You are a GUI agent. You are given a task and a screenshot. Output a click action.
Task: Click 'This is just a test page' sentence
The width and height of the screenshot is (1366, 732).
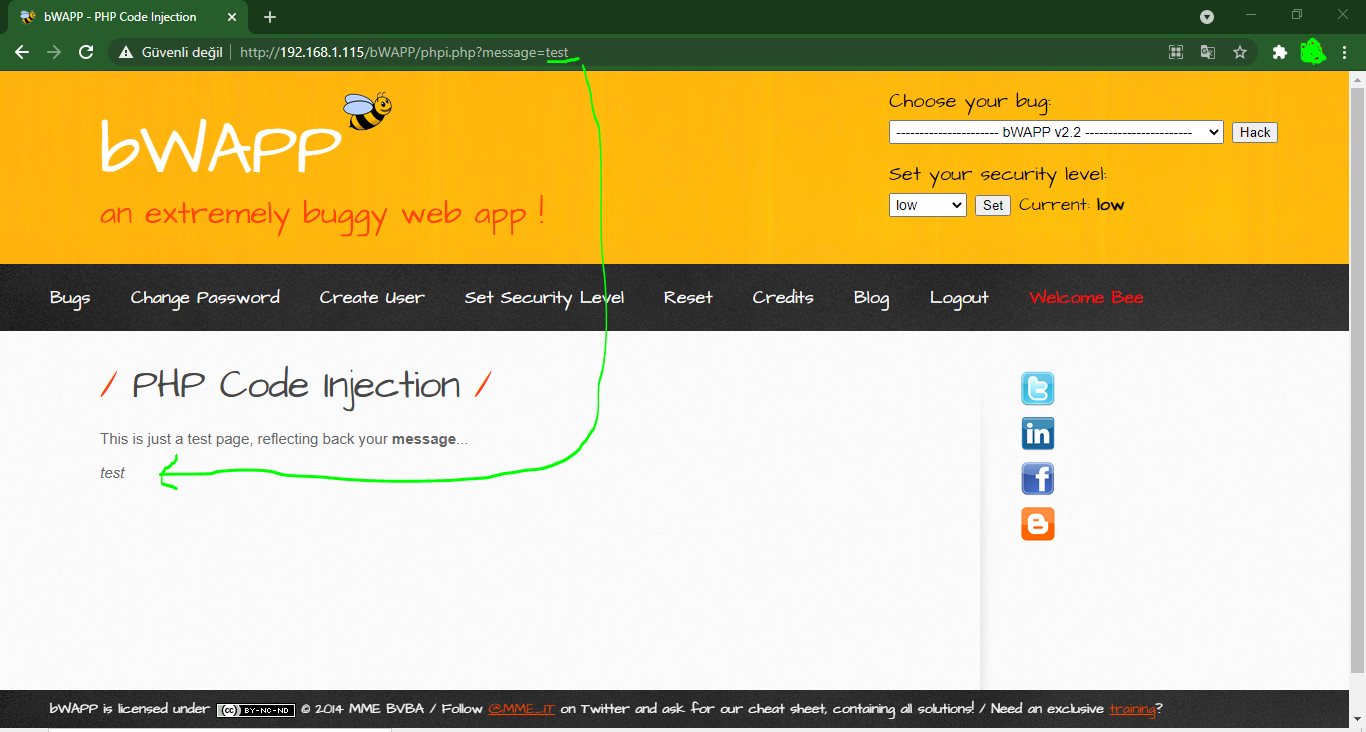click(284, 439)
